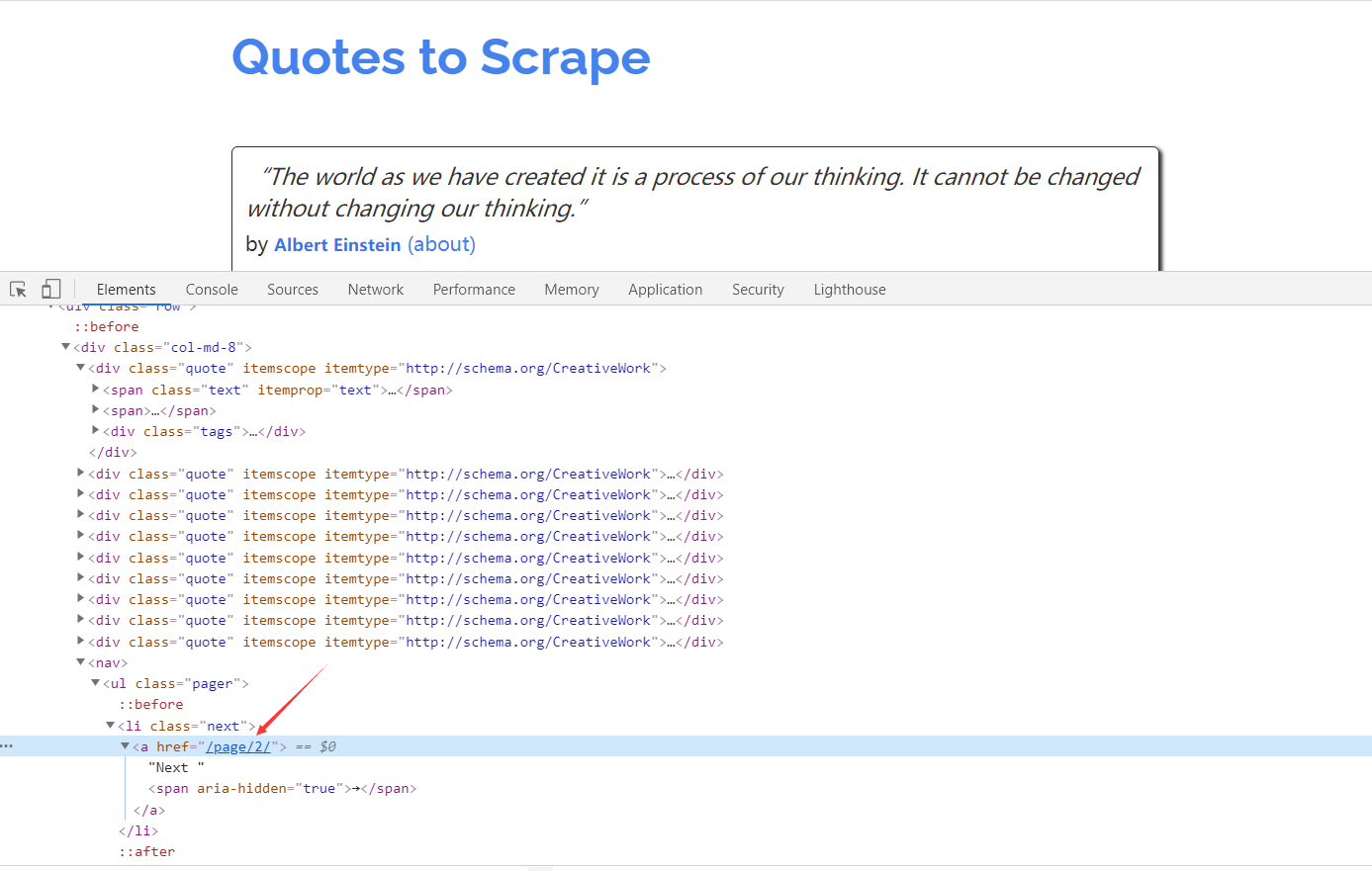Open the Security tab
Screen dimensions: 1372x871
pyautogui.click(x=758, y=290)
